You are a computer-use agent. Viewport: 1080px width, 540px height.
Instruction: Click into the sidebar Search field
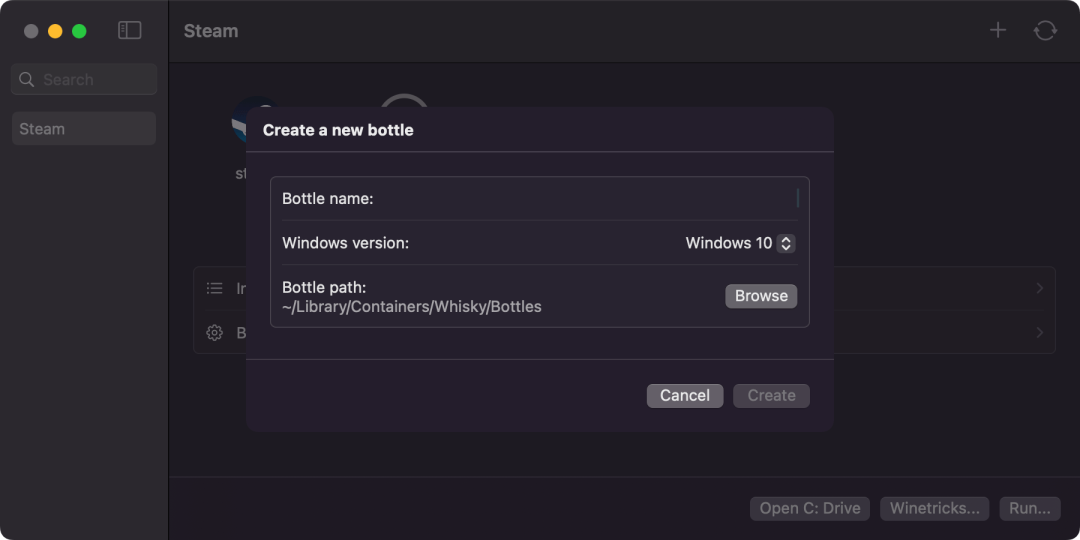[x=84, y=79]
